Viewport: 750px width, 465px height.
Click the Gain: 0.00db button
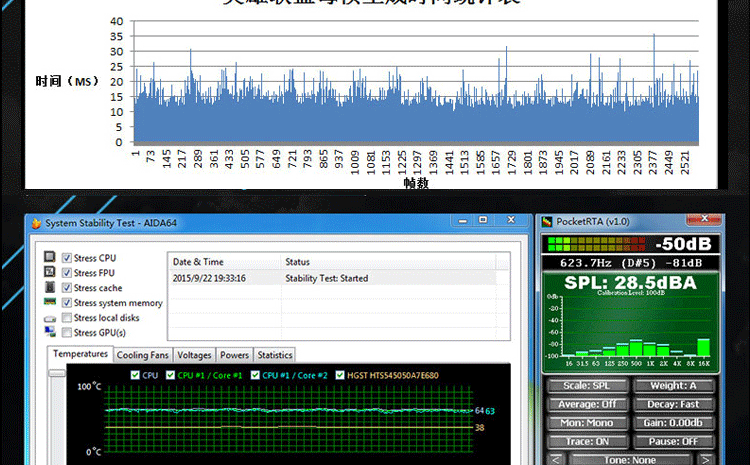(x=673, y=423)
